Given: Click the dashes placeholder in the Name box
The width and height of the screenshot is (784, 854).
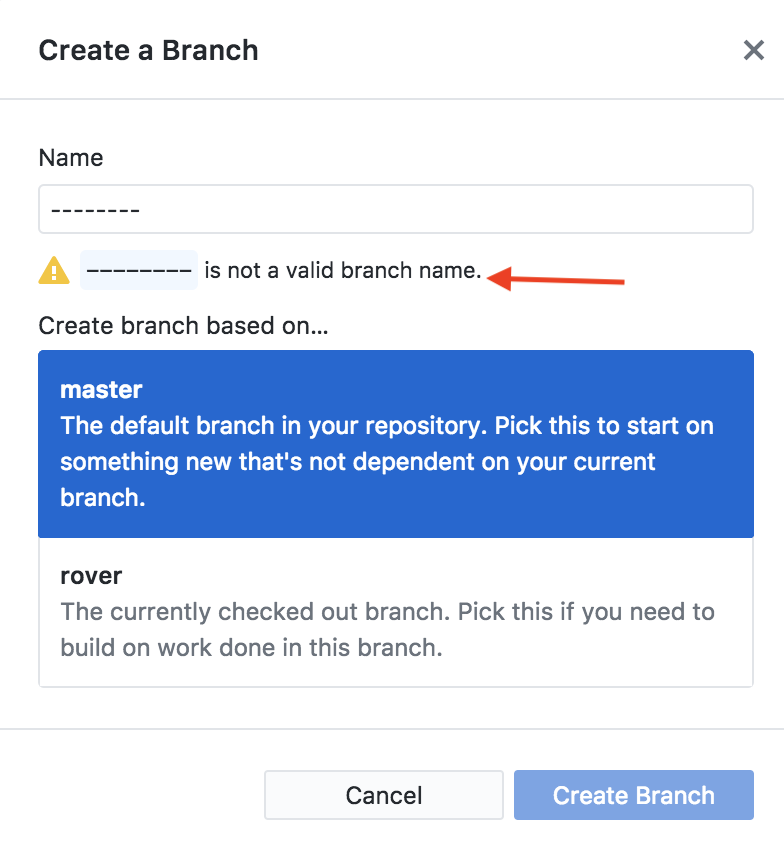Looking at the screenshot, I should point(90,209).
